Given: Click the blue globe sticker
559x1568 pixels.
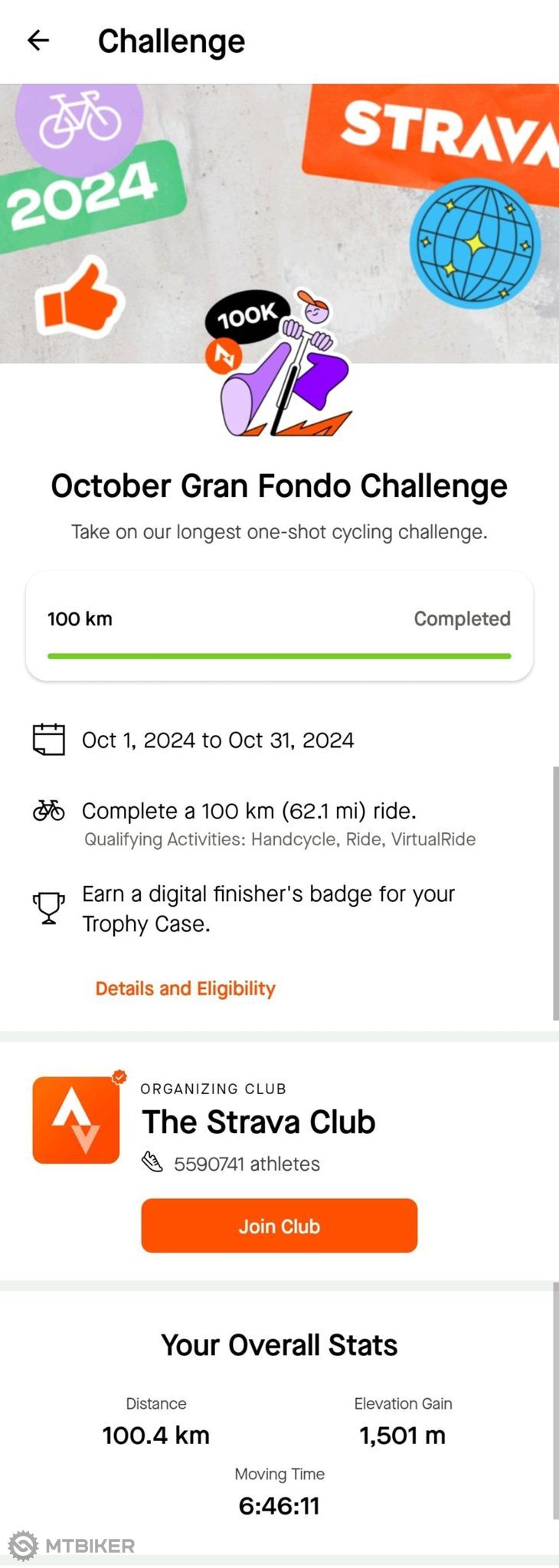Looking at the screenshot, I should 475,243.
